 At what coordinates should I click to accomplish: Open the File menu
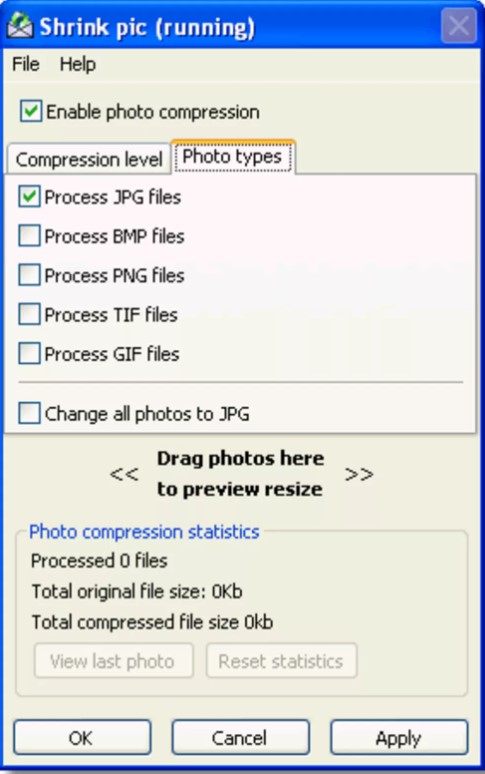[26, 64]
